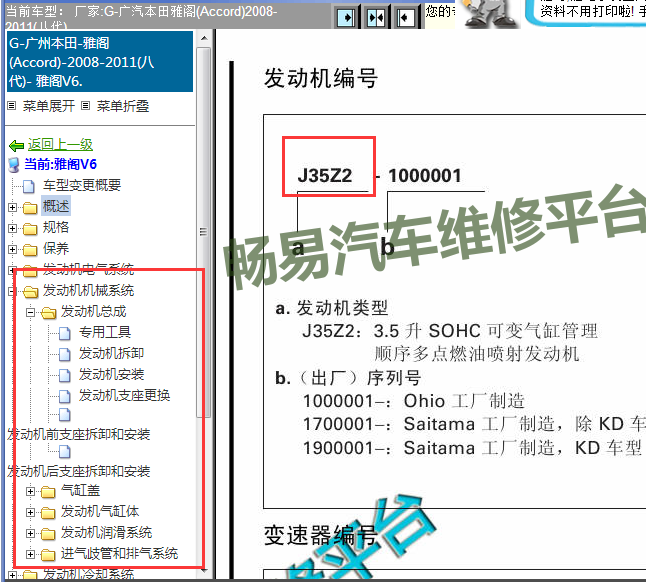Open the 返回上一级 link
This screenshot has width=646, height=582.
pyautogui.click(x=60, y=145)
